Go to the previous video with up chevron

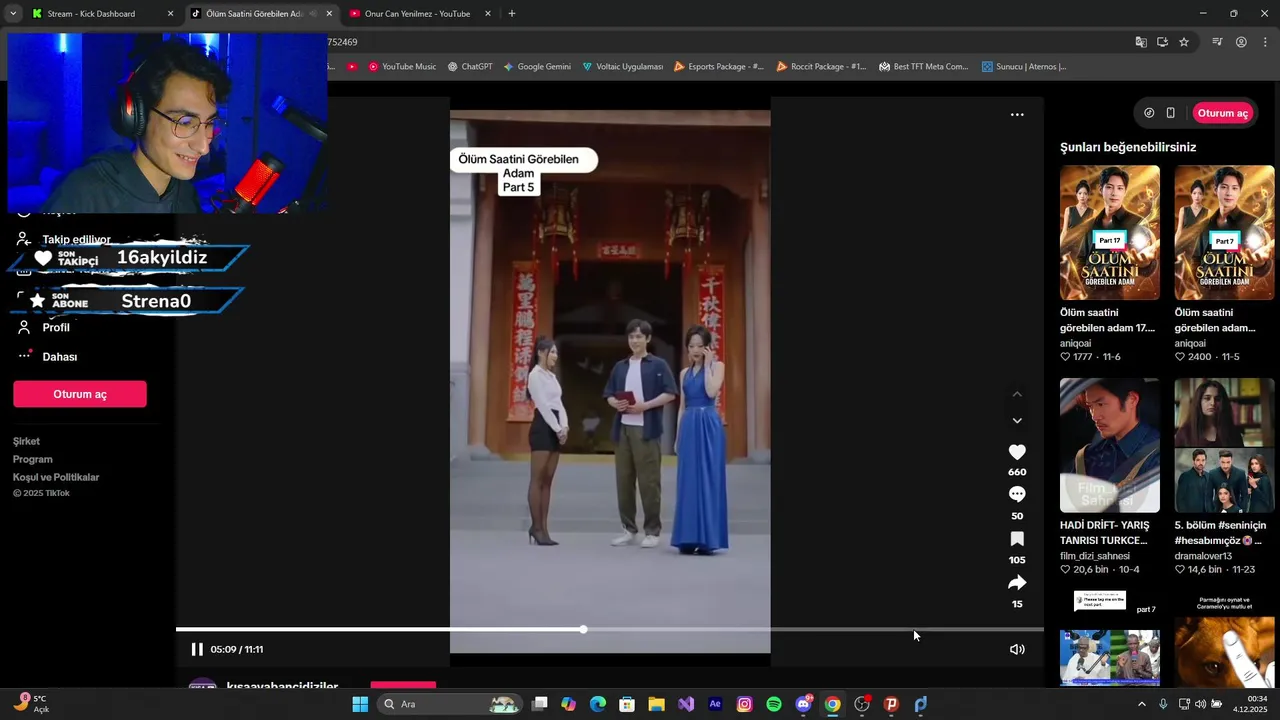click(1017, 394)
